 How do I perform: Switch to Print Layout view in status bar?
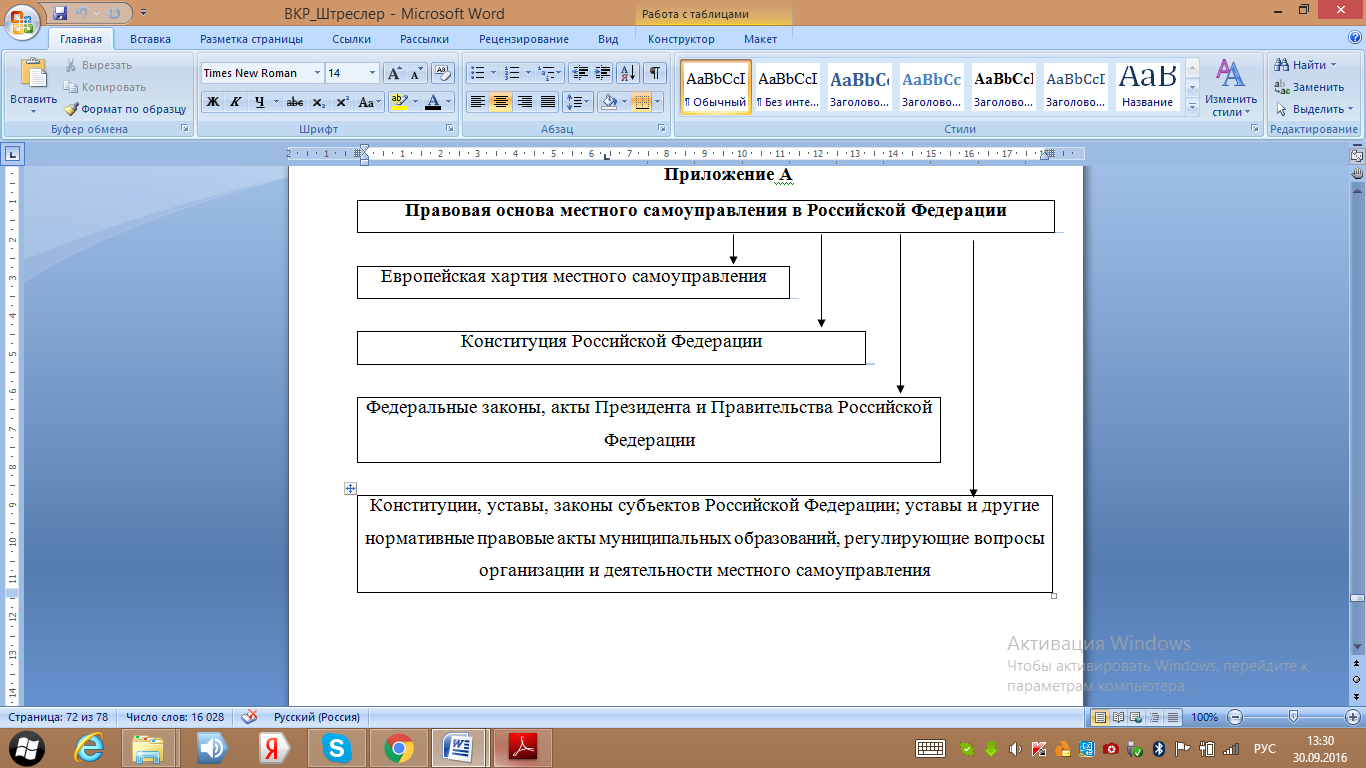1101,717
